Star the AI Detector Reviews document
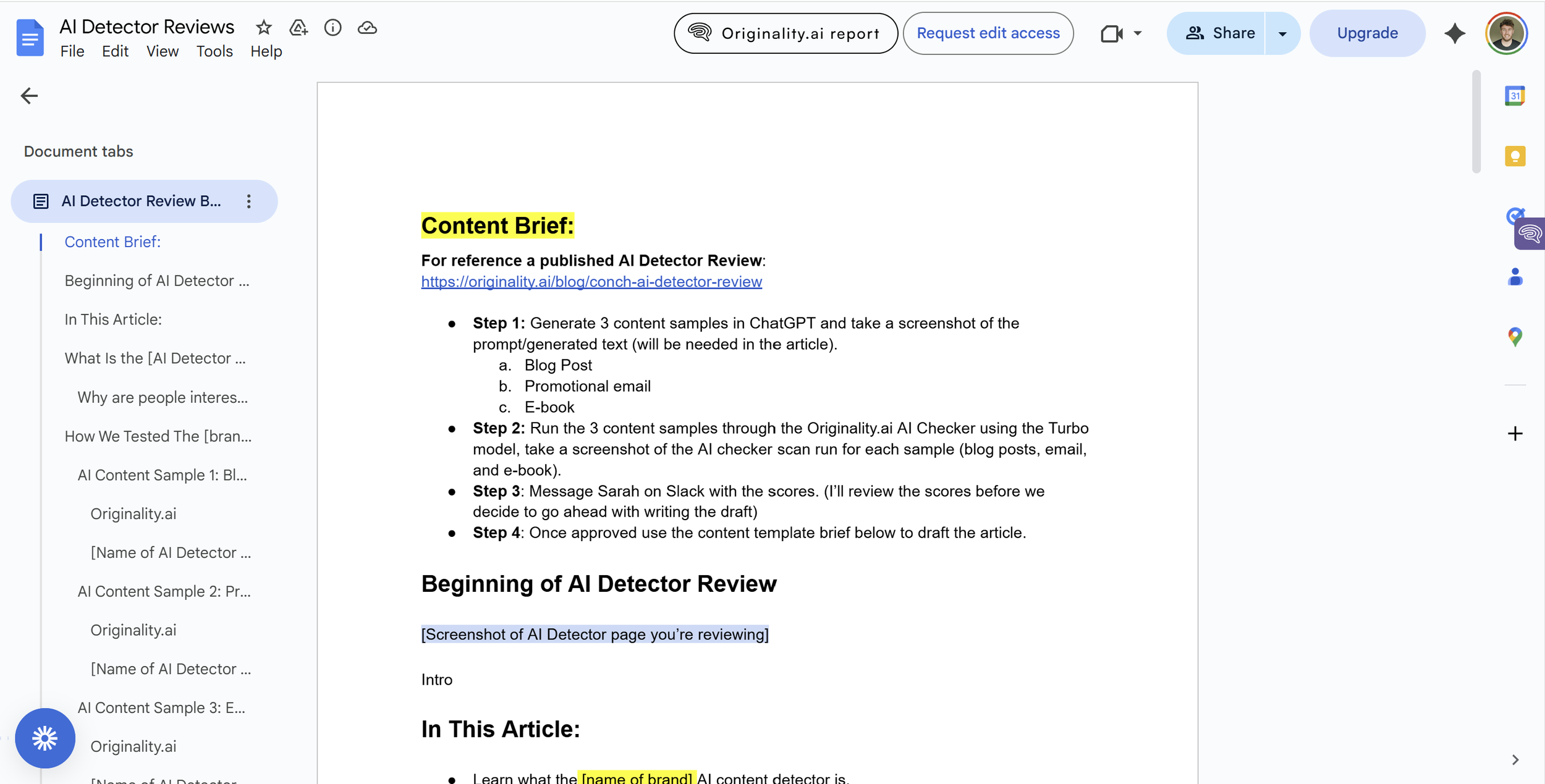1545x784 pixels. 264,28
